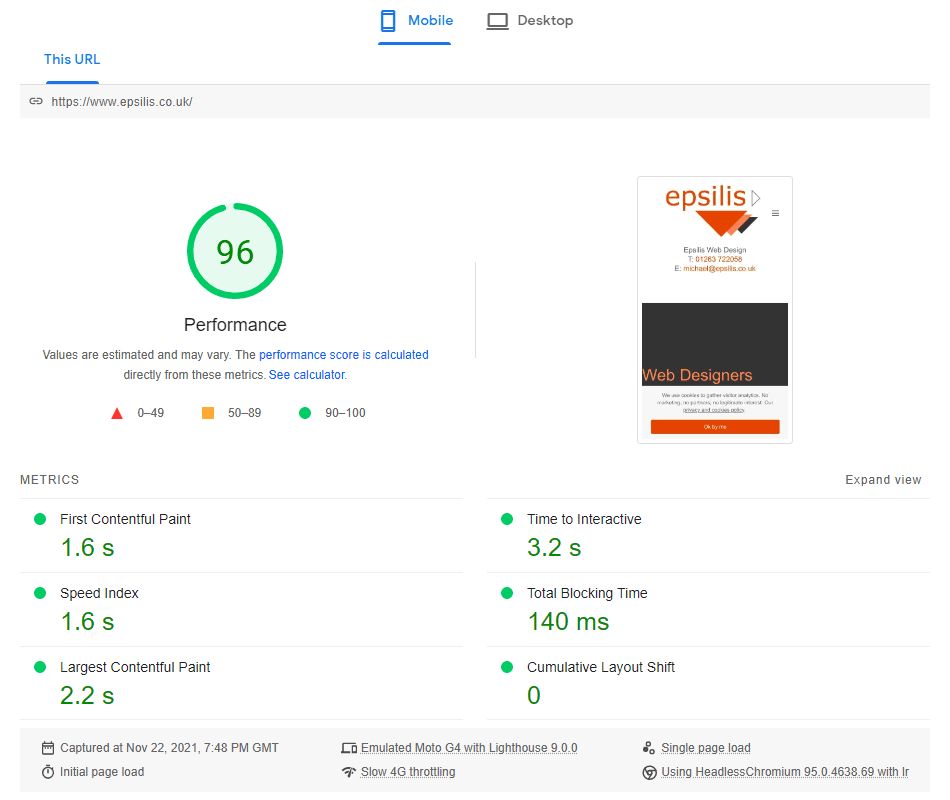Click the Captured at Nov 22, 2021 text

169,748
